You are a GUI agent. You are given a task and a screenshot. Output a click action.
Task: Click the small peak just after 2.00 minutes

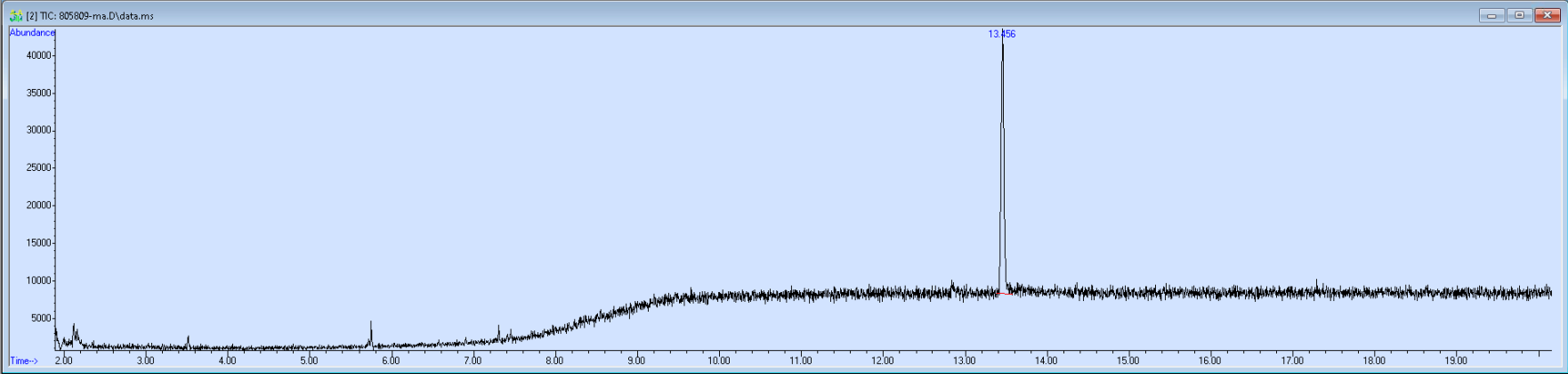tap(74, 333)
